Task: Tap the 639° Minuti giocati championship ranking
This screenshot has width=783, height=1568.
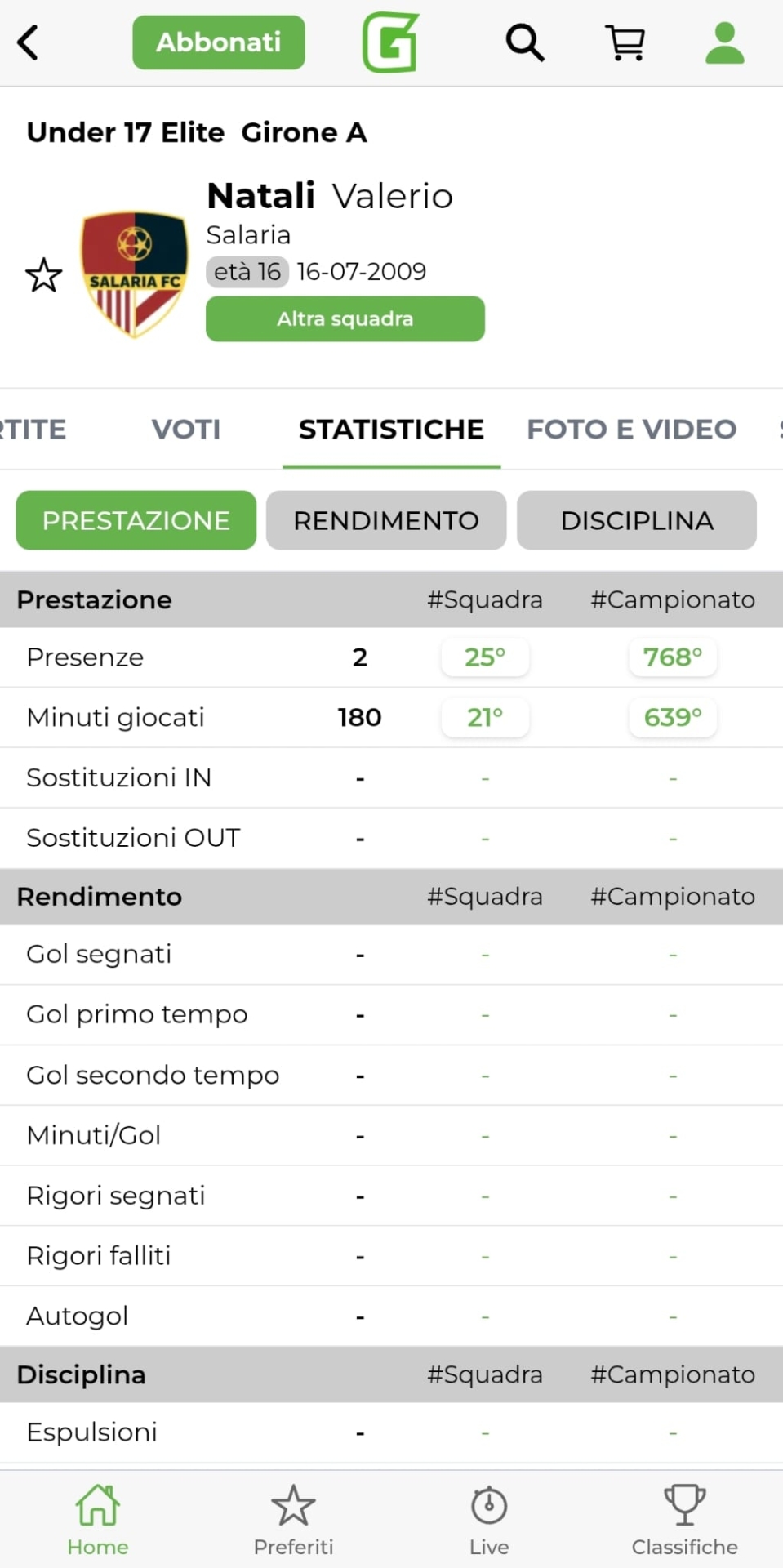Action: pyautogui.click(x=673, y=718)
